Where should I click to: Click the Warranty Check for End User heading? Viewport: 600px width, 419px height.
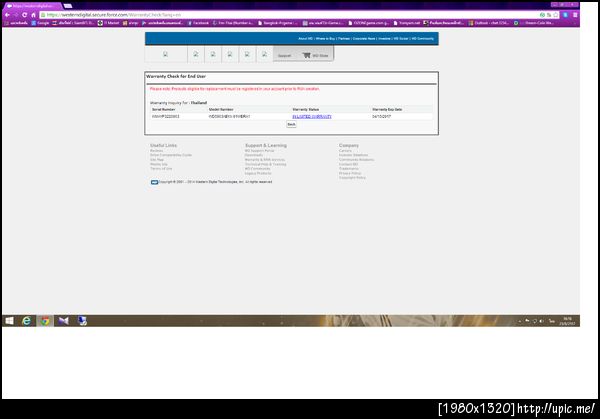pyautogui.click(x=176, y=77)
